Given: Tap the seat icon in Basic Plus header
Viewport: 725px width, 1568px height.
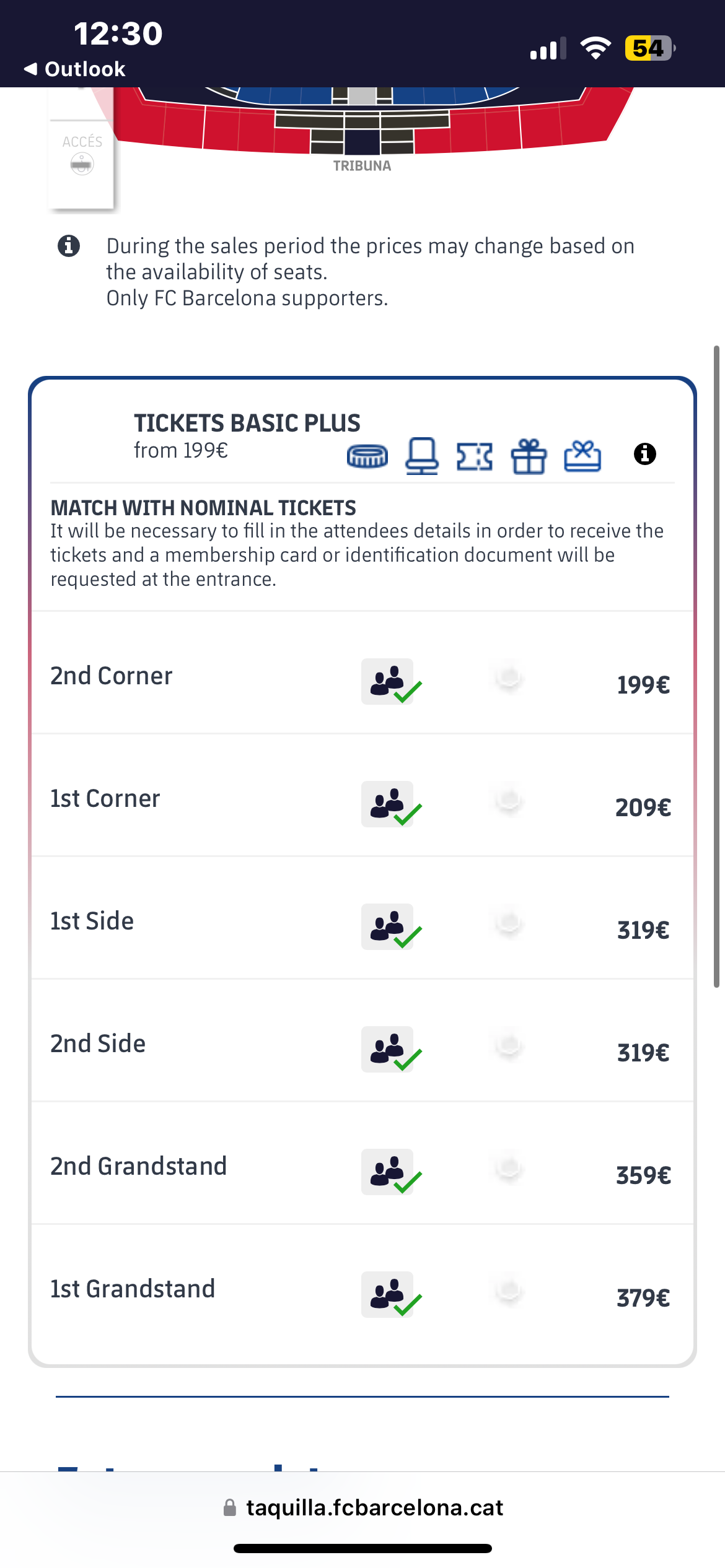Looking at the screenshot, I should tap(422, 456).
